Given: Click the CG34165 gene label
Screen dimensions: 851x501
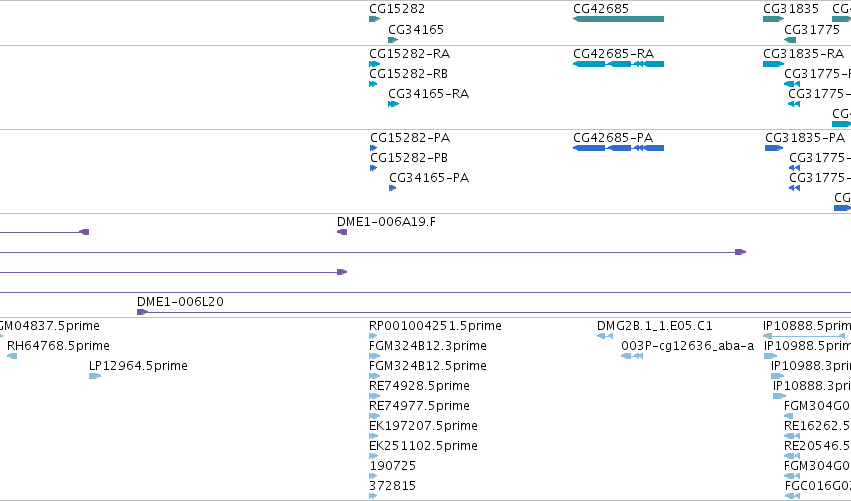Looking at the screenshot, I should tap(416, 30).
